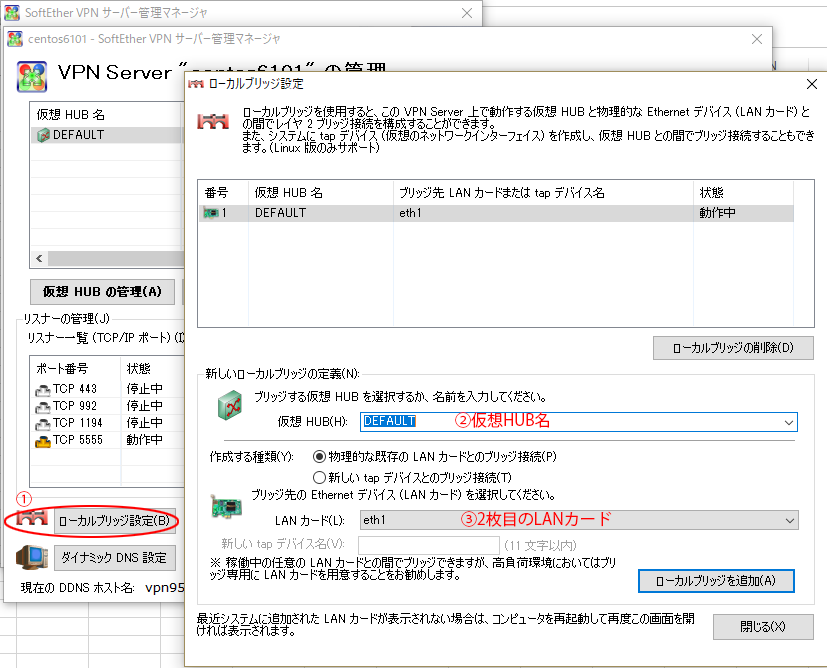Click 閉じる(X) to close the dialog
Screen dimensions: 827x668
[763, 627]
